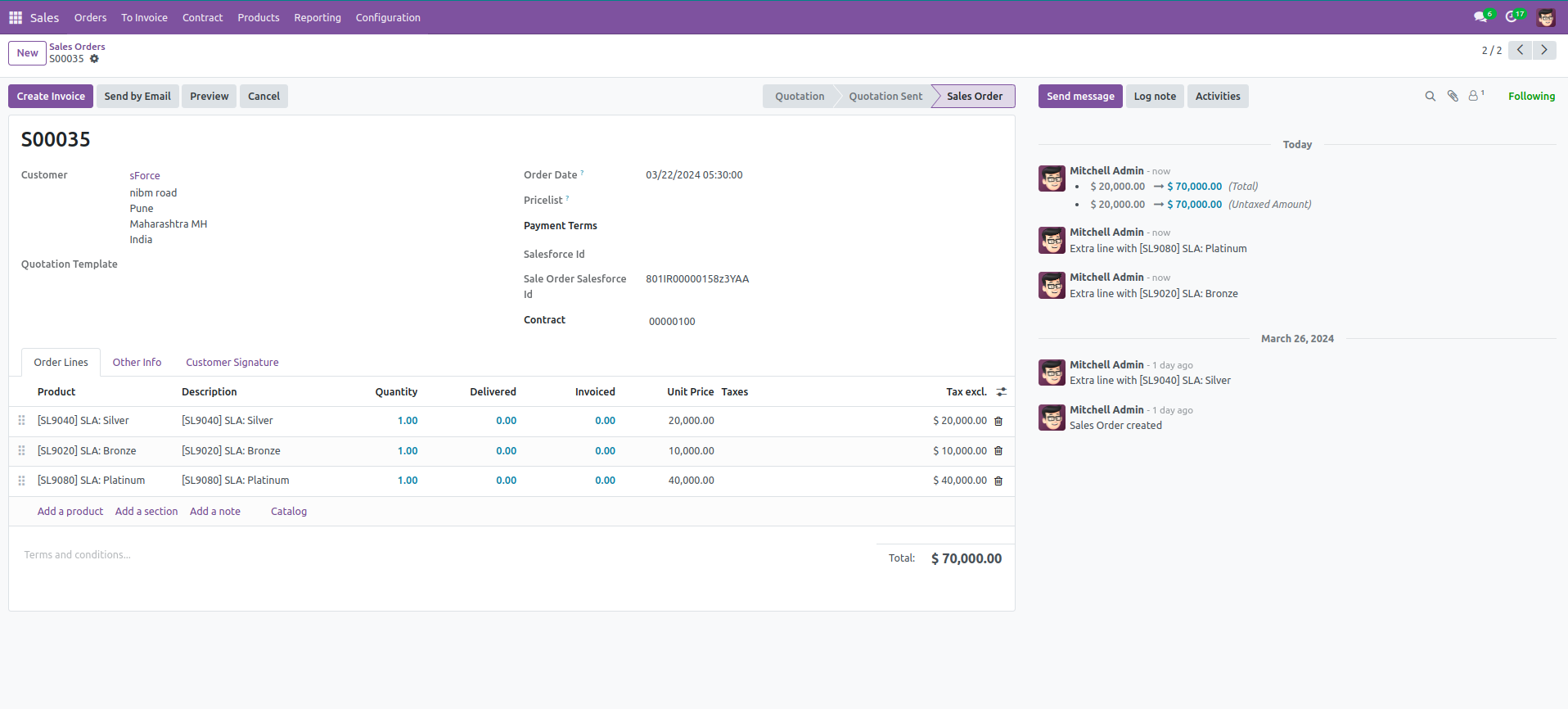
Task: Click the Order Date value field
Action: tap(694, 175)
